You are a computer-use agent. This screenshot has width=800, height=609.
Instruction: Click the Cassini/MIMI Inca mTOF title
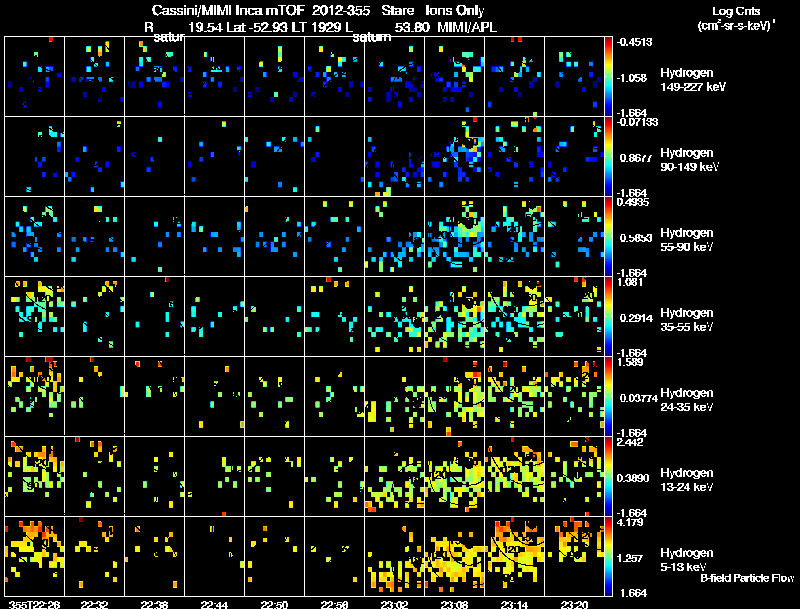pos(228,11)
